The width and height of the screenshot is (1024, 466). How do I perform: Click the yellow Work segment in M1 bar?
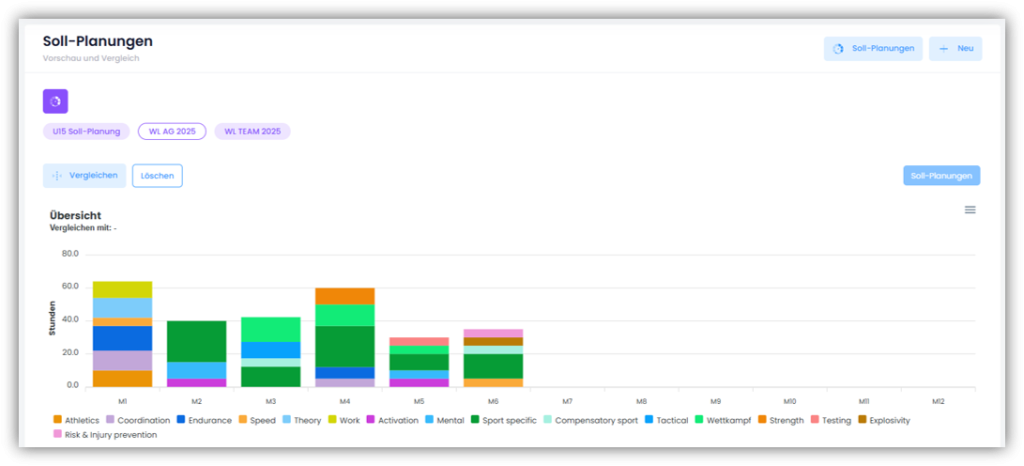[x=122, y=289]
